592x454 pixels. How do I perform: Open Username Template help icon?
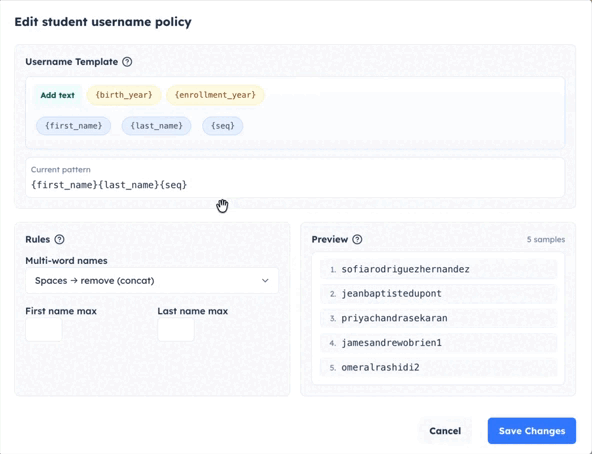127,62
